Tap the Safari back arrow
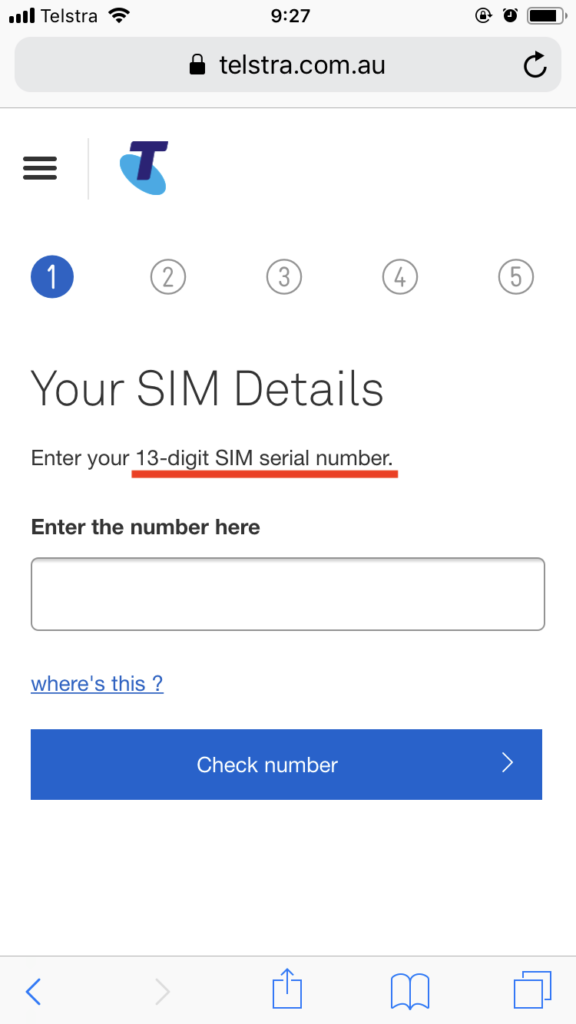The image size is (576, 1024). coord(33,992)
